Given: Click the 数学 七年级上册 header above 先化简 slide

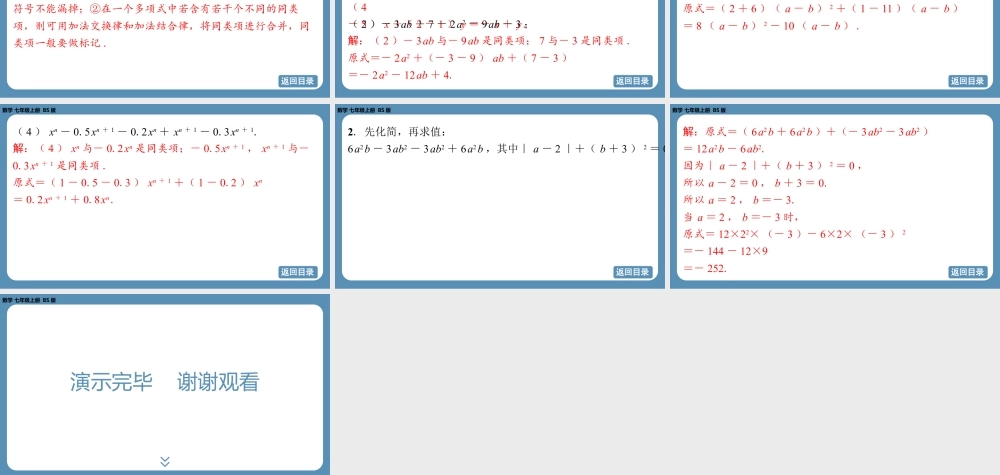Looking at the screenshot, I should (364, 109).
